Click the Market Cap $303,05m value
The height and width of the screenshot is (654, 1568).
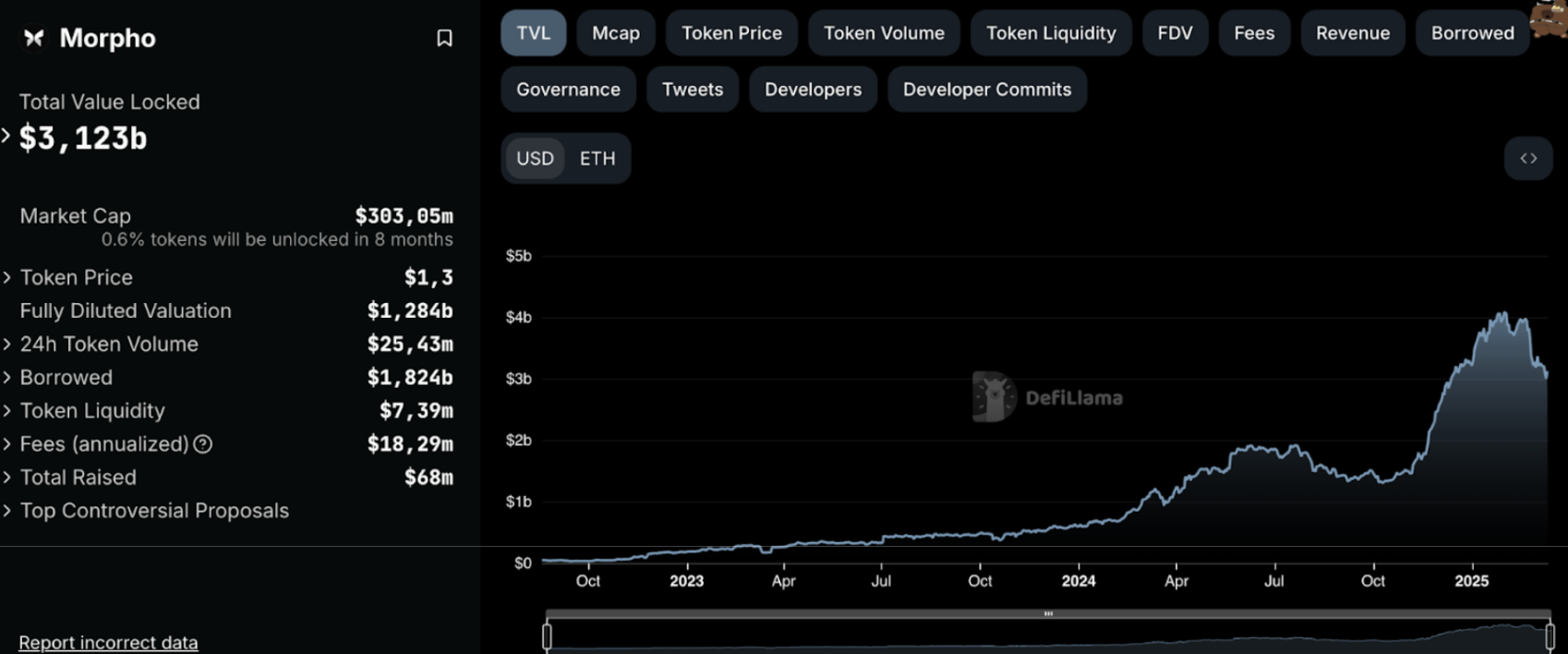[404, 216]
